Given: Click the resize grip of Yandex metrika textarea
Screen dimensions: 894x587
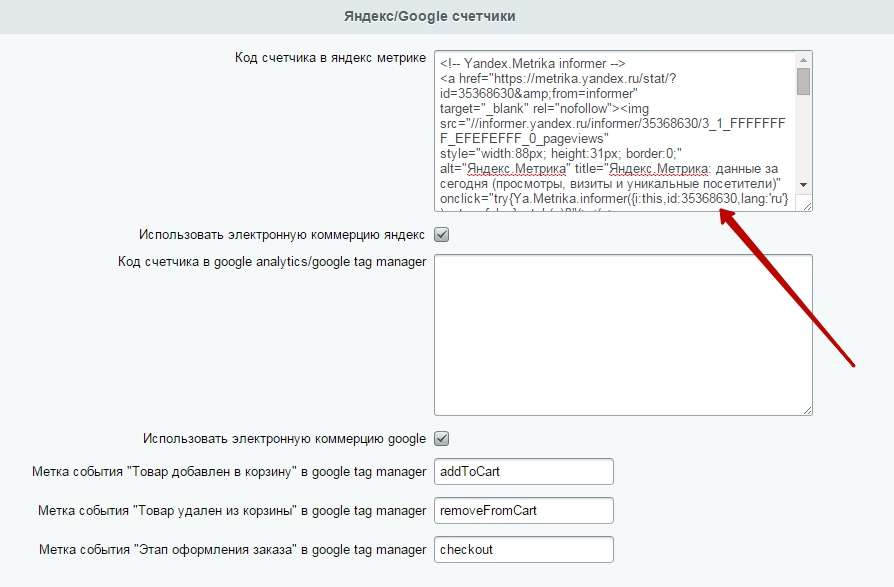Looking at the screenshot, I should click(806, 205).
